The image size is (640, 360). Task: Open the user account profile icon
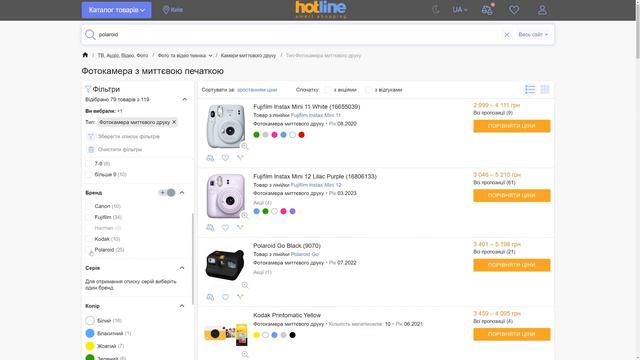[x=542, y=10]
